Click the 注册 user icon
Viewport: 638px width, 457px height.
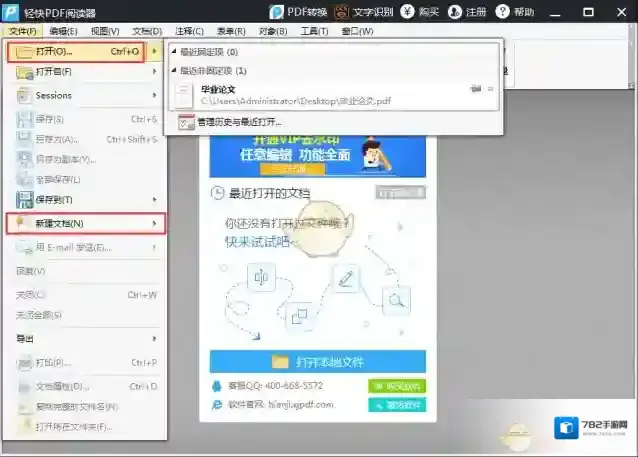[454, 11]
